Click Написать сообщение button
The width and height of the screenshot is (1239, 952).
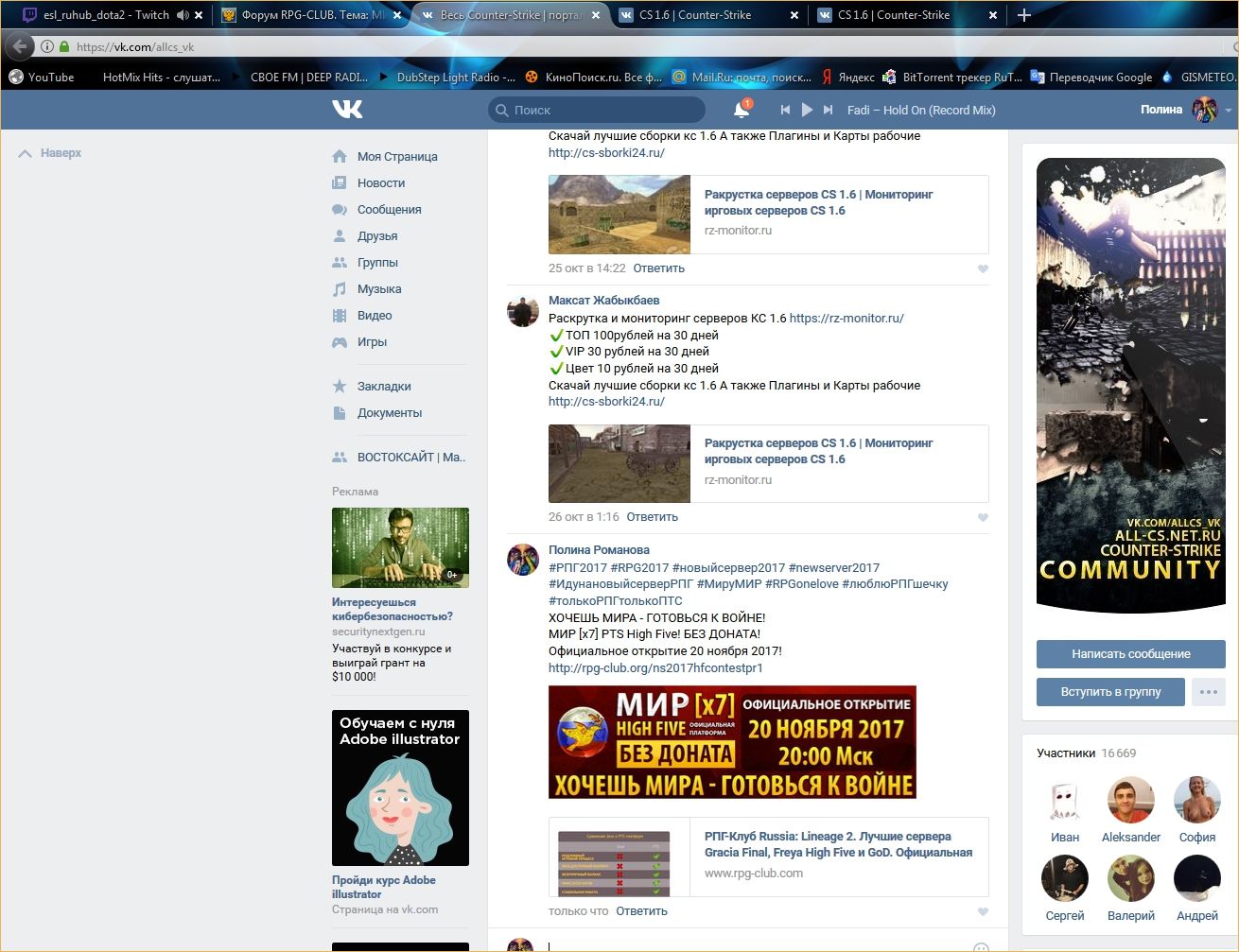1131,654
